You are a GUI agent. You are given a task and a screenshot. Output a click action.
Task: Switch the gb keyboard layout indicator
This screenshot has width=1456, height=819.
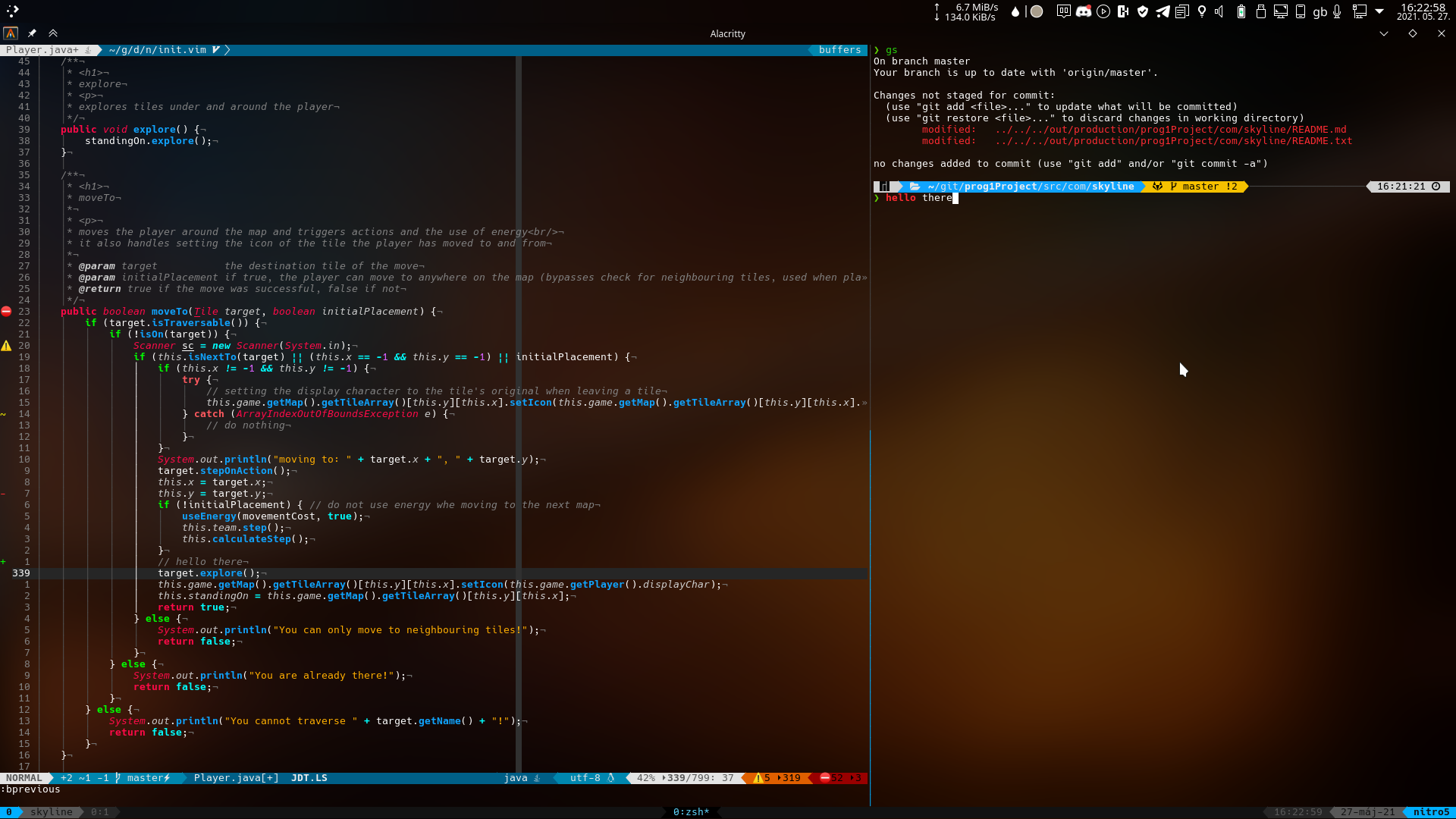(x=1320, y=11)
